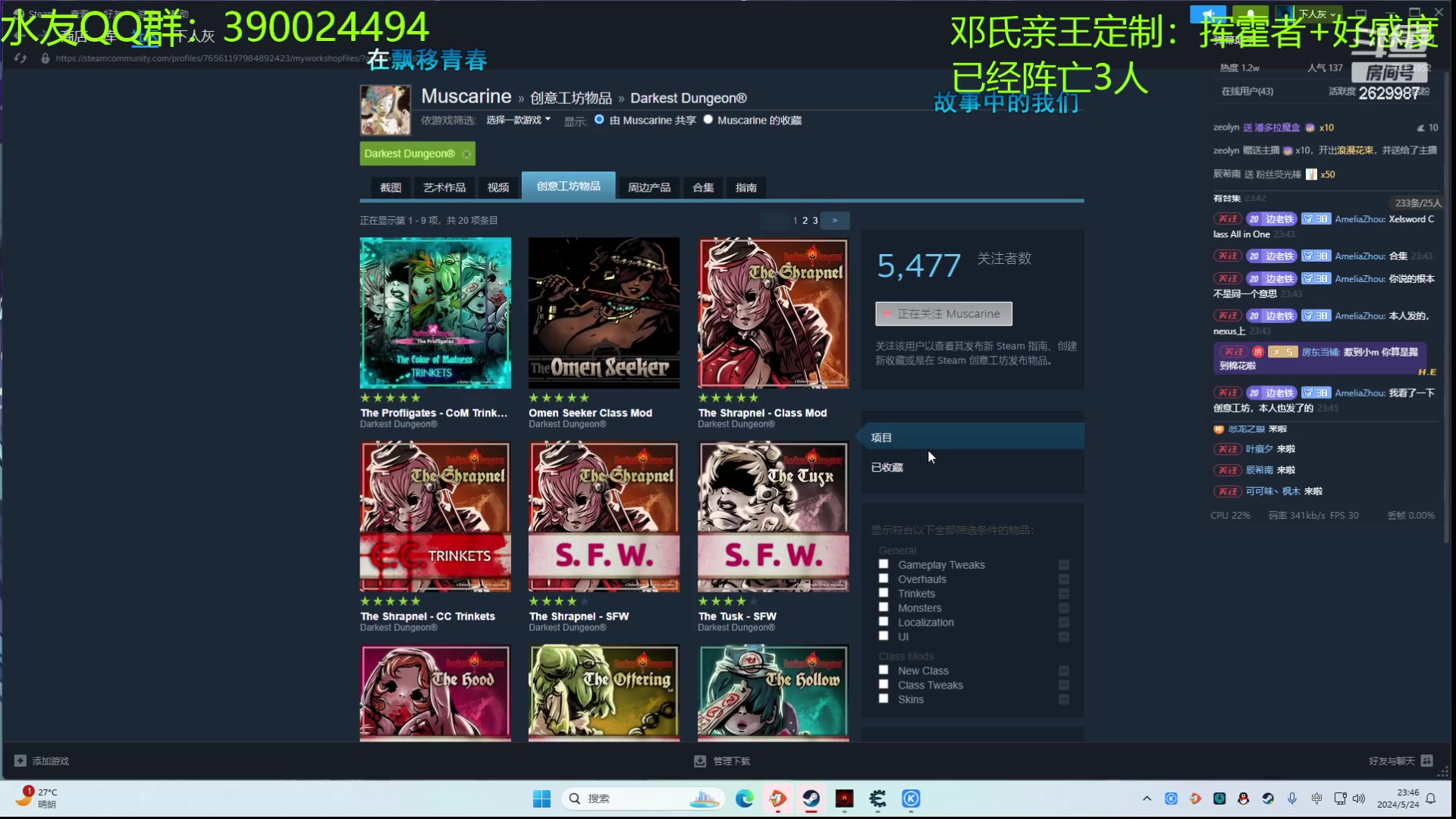Open the volume icon in the system tray

(x=1359, y=799)
